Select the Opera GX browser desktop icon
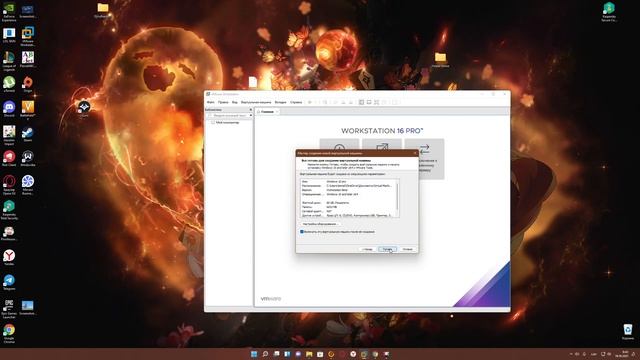The image size is (640, 360). (9, 185)
